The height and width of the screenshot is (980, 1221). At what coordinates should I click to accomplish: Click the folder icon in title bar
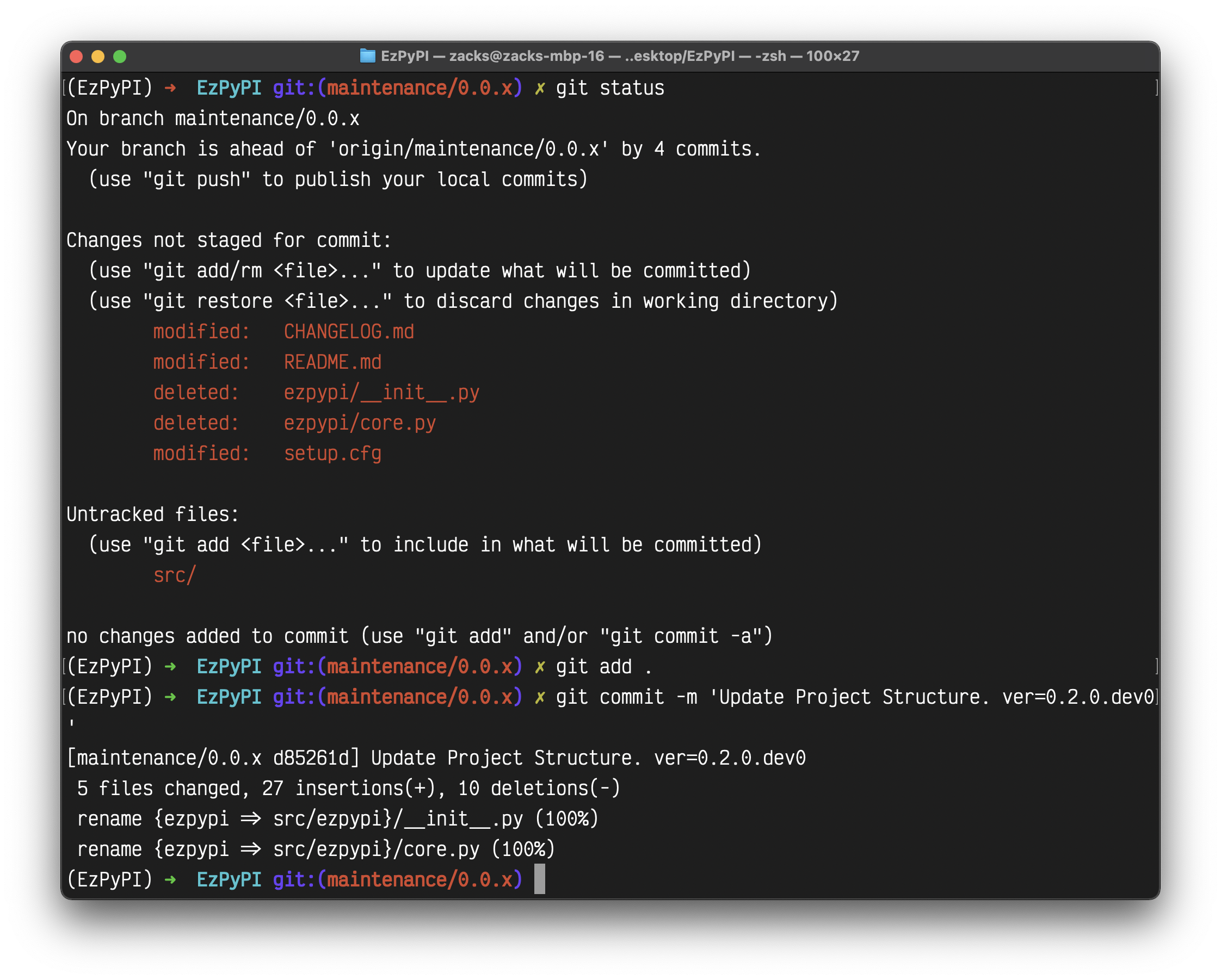coord(367,56)
